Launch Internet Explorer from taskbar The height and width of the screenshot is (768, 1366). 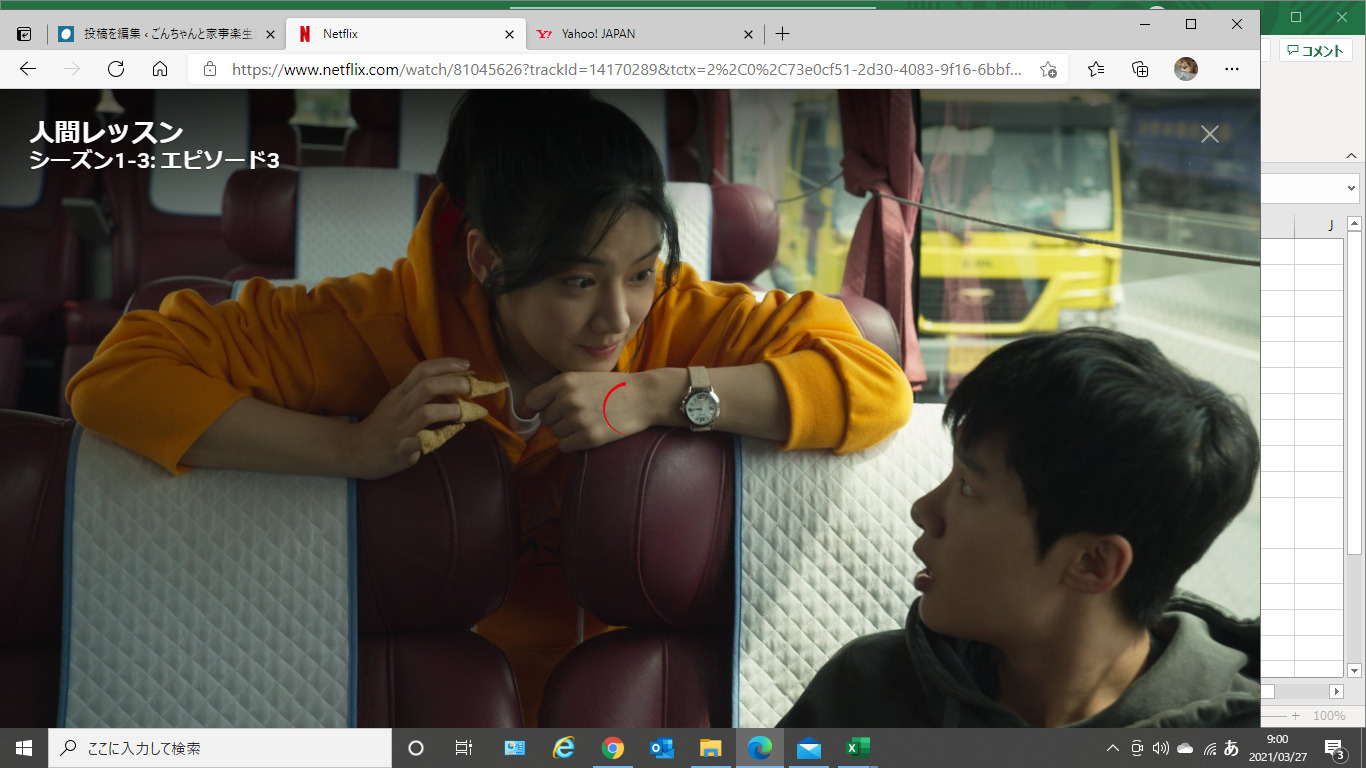(564, 748)
